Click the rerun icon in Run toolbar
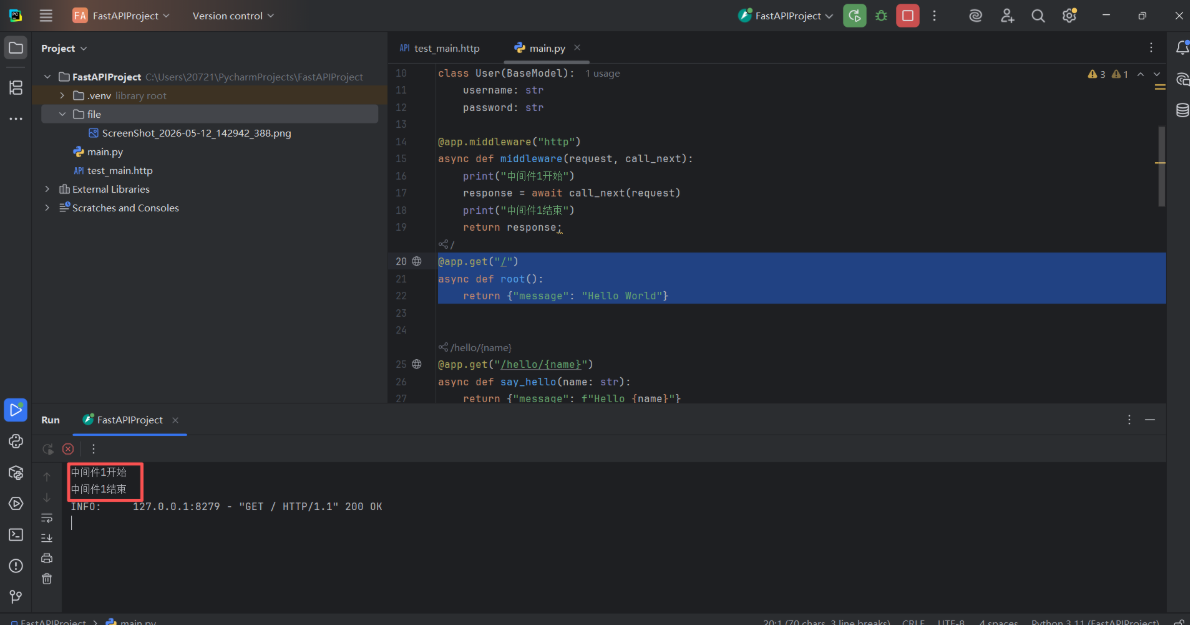 click(x=48, y=449)
